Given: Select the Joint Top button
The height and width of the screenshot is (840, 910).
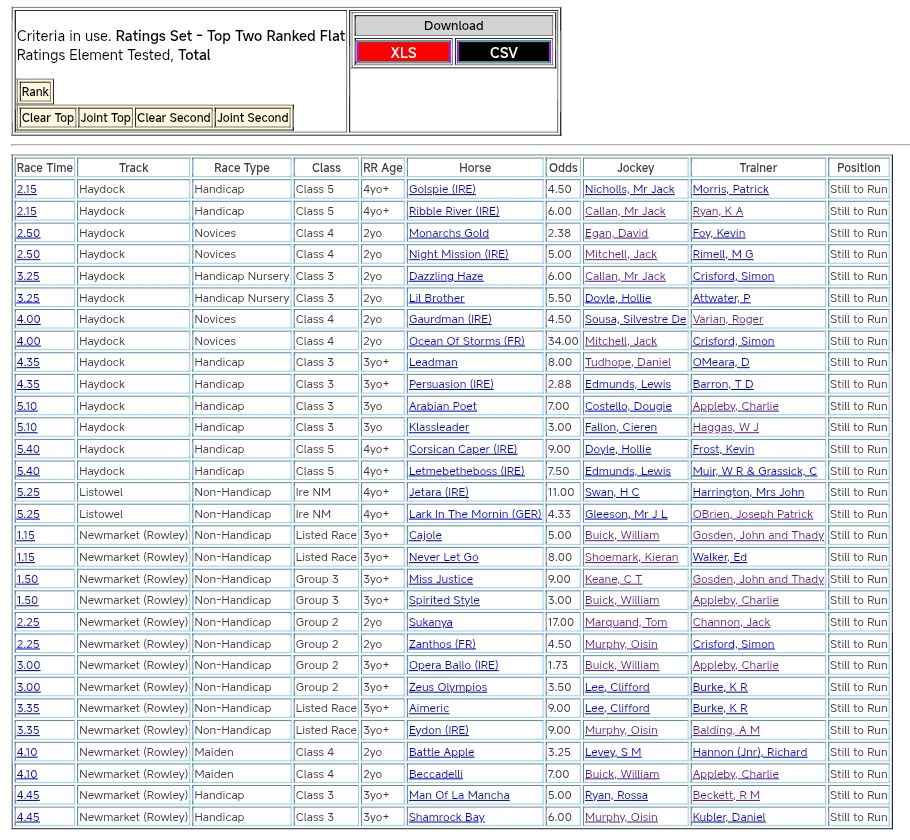Looking at the screenshot, I should pyautogui.click(x=105, y=118).
